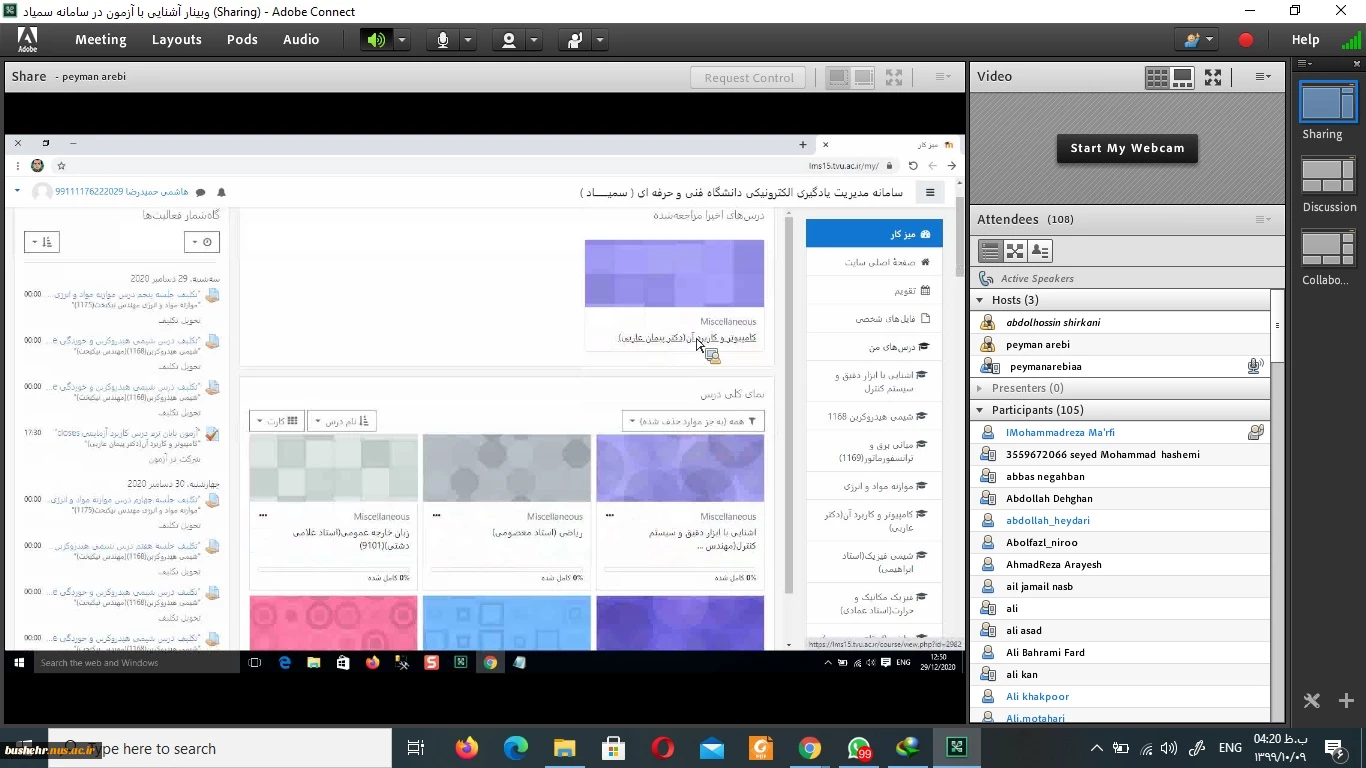Select host peyman arebi
1366x768 pixels.
tap(1120, 344)
